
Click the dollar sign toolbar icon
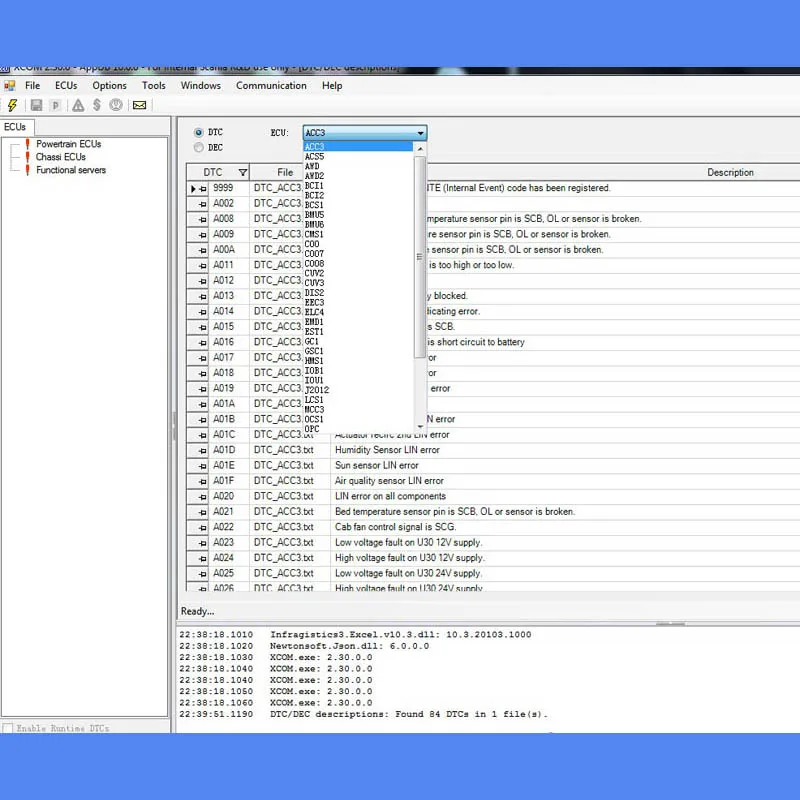(97, 105)
